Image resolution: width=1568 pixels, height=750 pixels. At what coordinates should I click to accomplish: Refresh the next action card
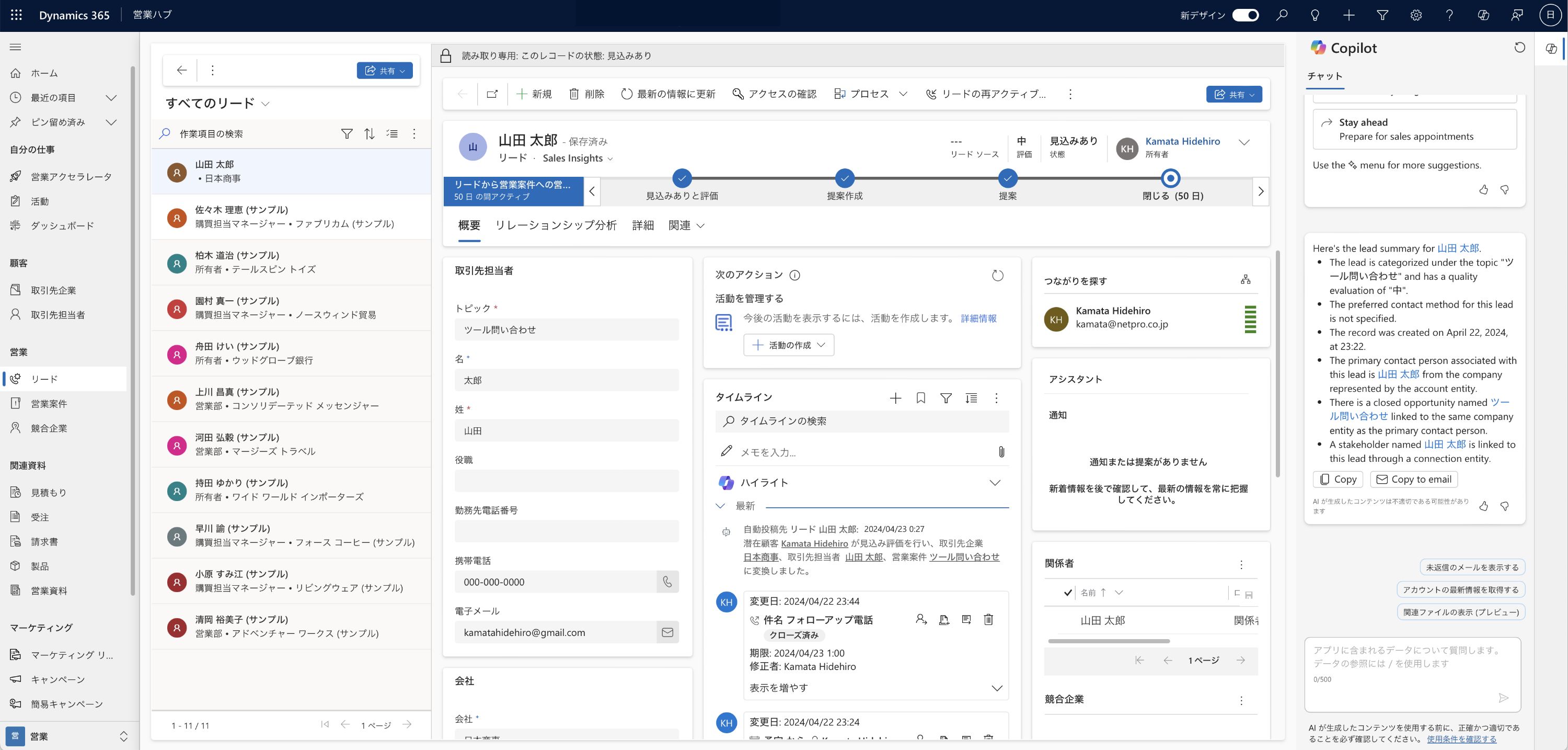(997, 276)
